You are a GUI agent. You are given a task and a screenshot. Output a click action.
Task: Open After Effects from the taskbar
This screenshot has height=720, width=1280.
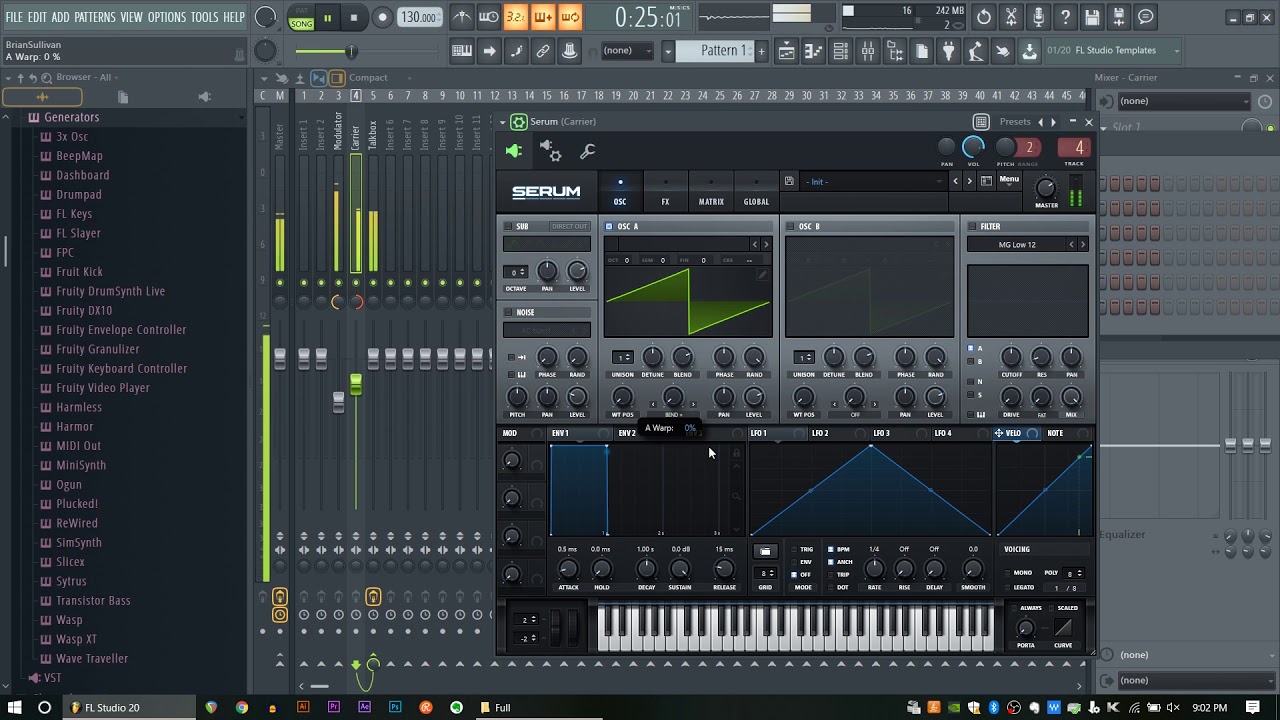click(x=364, y=707)
